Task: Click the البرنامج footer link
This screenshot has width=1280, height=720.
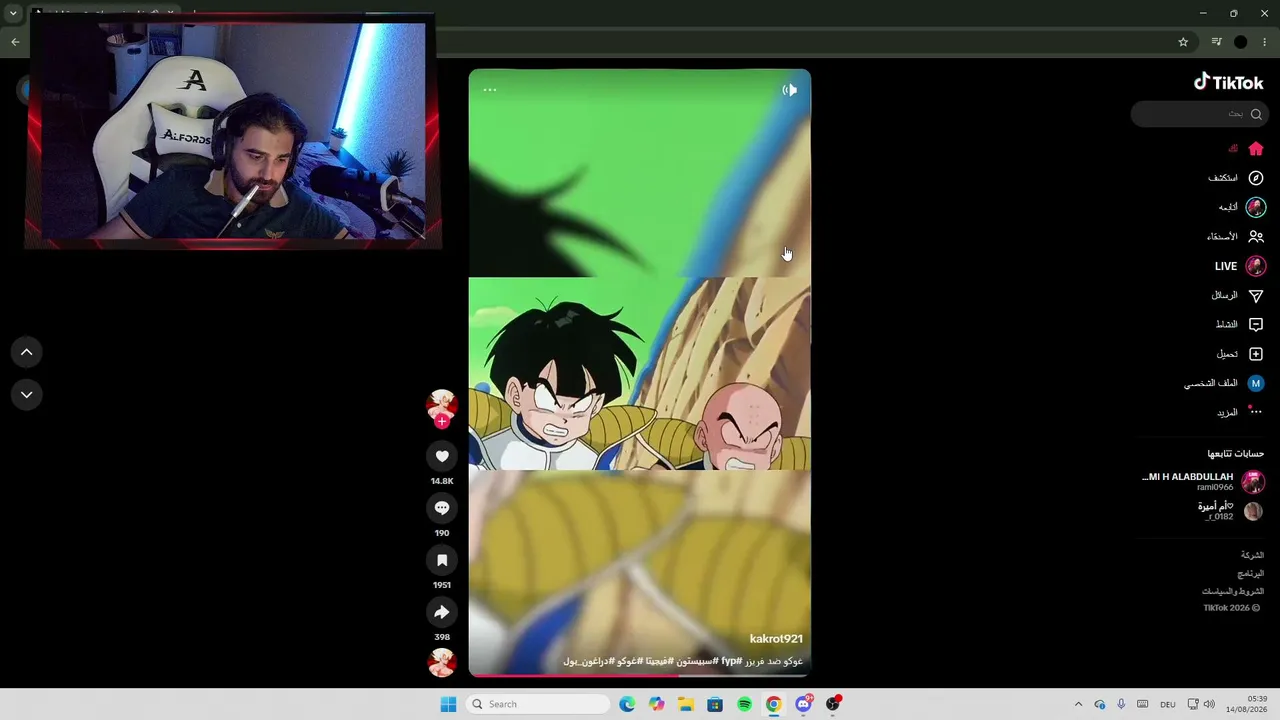Action: tap(1250, 574)
